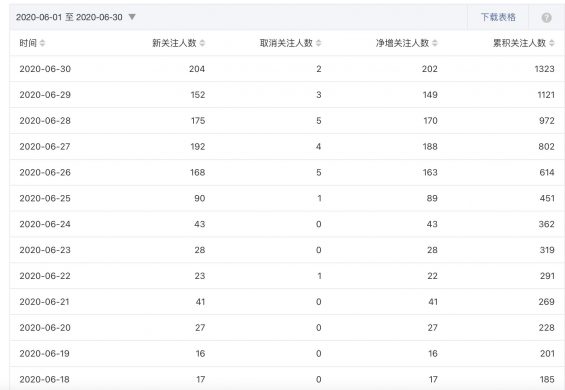Select the 2020-06-25 date cell

tap(45, 198)
